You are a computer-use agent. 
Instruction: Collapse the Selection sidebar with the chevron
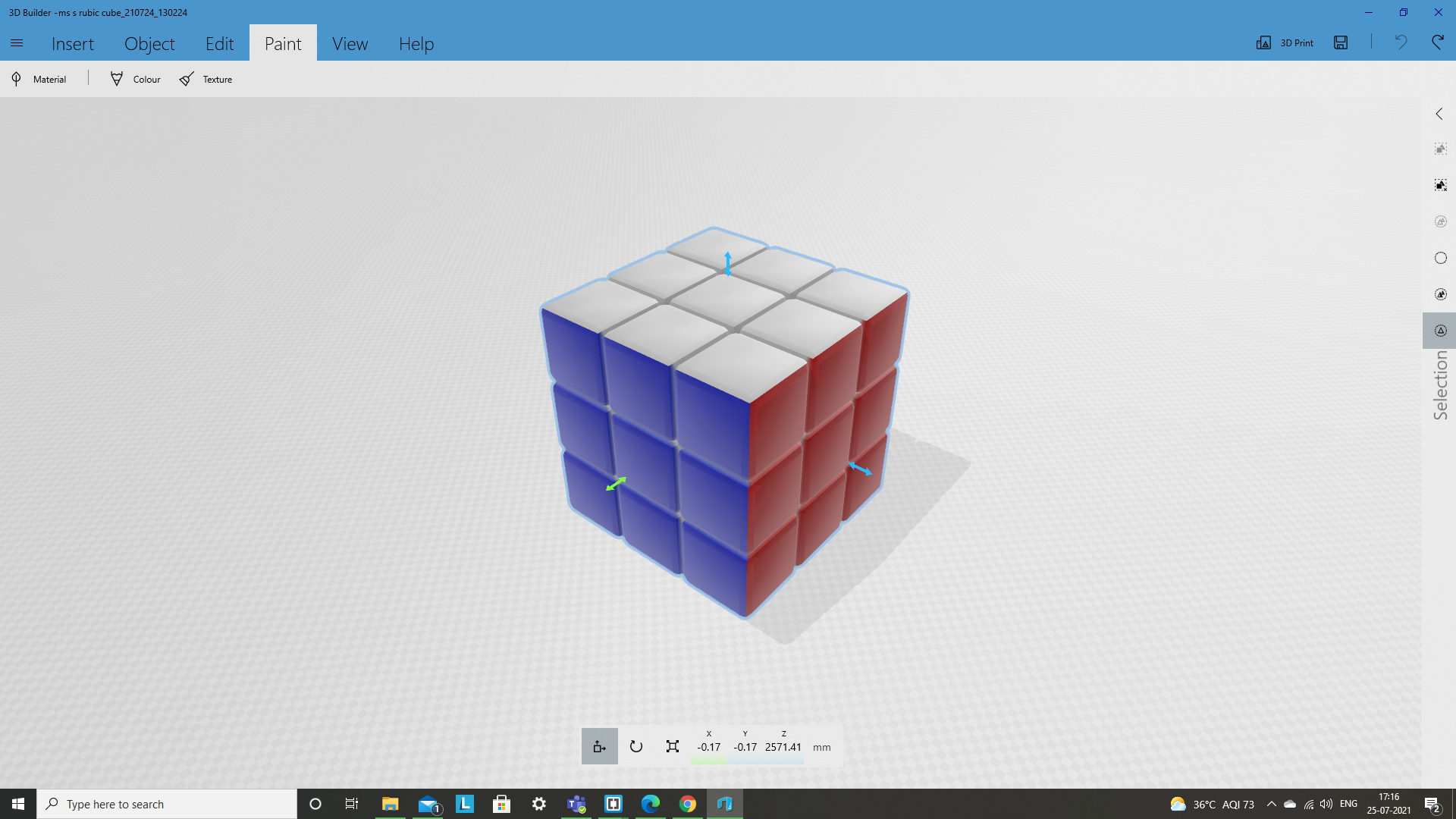(1439, 114)
